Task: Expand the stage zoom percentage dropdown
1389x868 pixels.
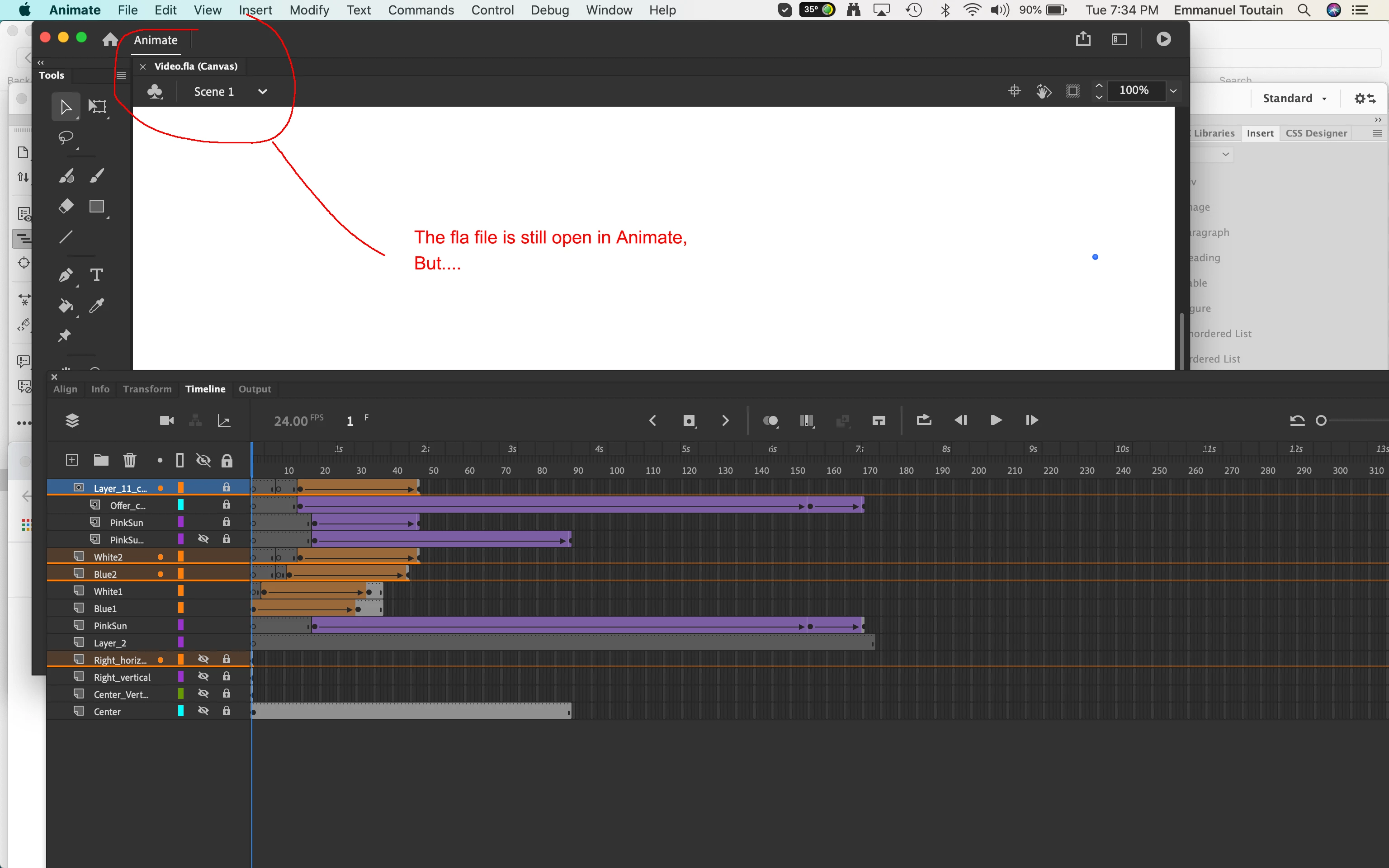Action: tap(1173, 91)
